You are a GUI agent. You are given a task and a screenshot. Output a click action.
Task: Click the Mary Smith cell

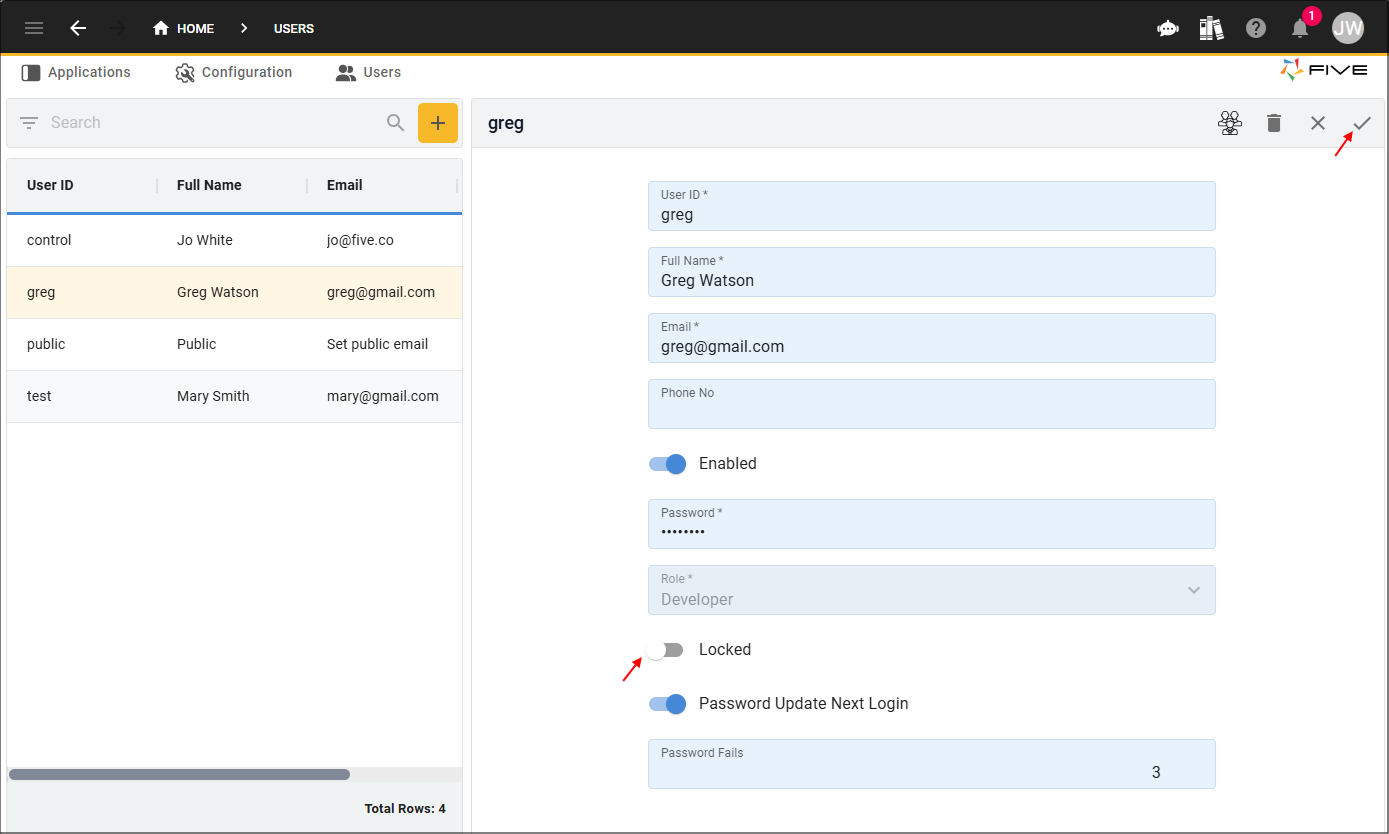click(x=213, y=396)
